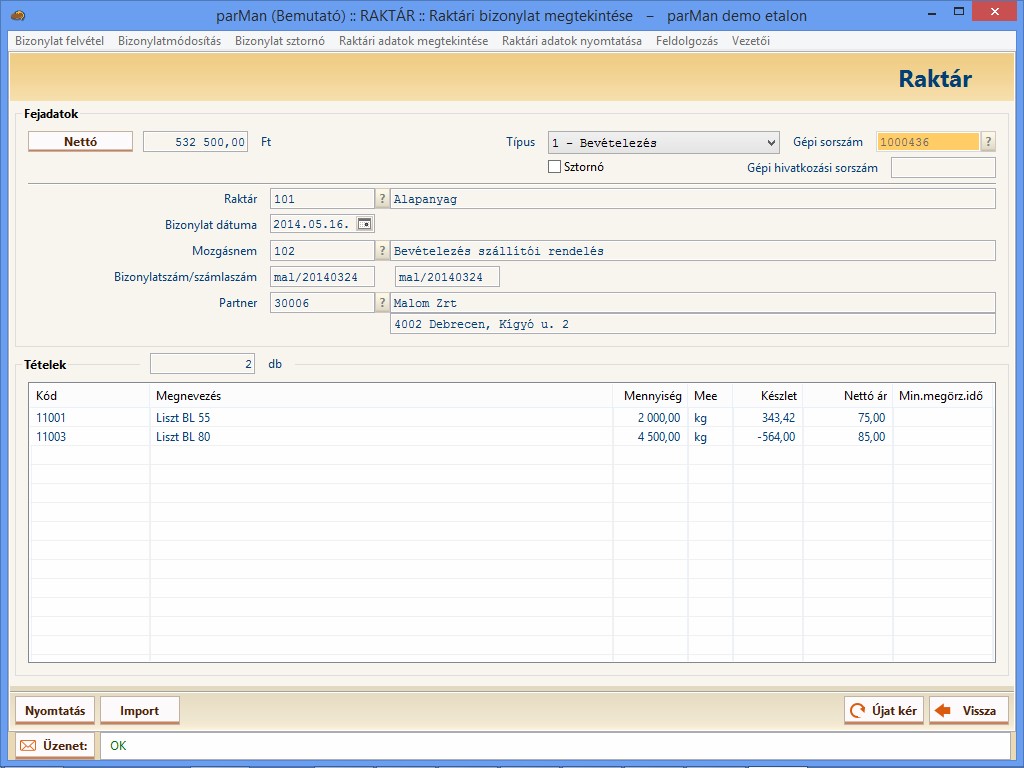The height and width of the screenshot is (768, 1024).
Task: Click net price 75,00
Action: pos(872,418)
